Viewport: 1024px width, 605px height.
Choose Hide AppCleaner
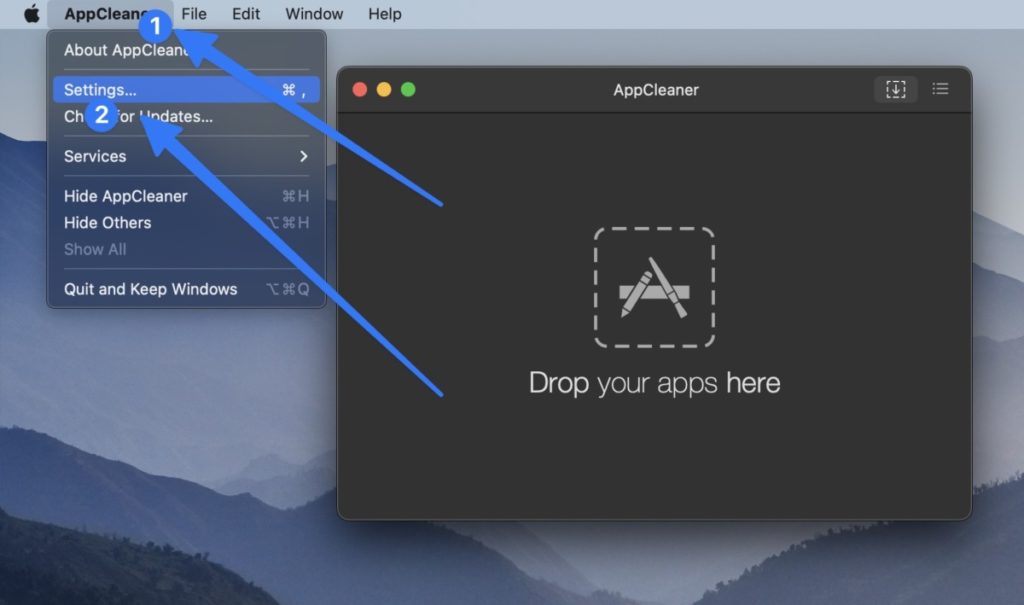186,196
